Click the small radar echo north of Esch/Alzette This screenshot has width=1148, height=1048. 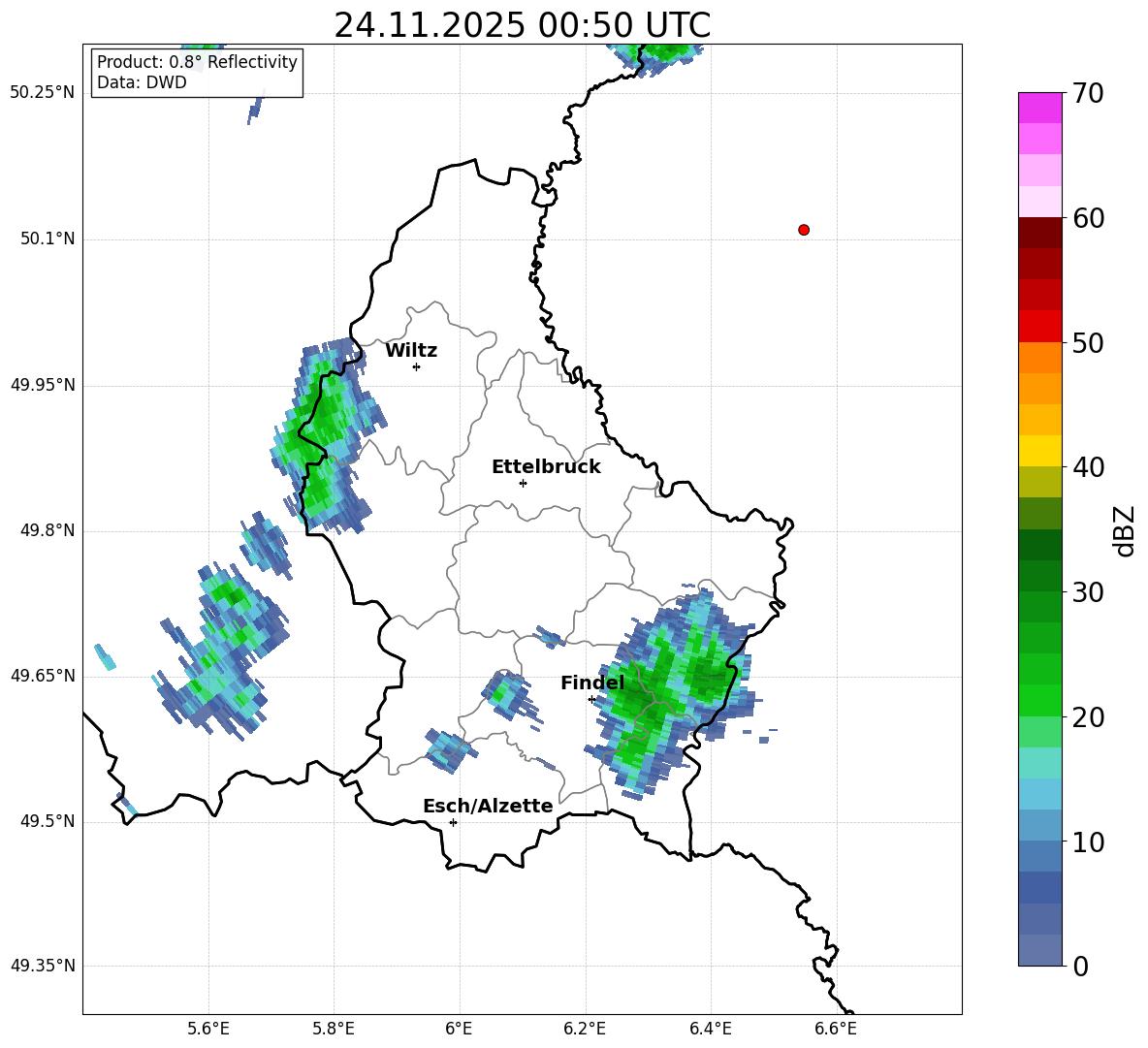click(449, 750)
